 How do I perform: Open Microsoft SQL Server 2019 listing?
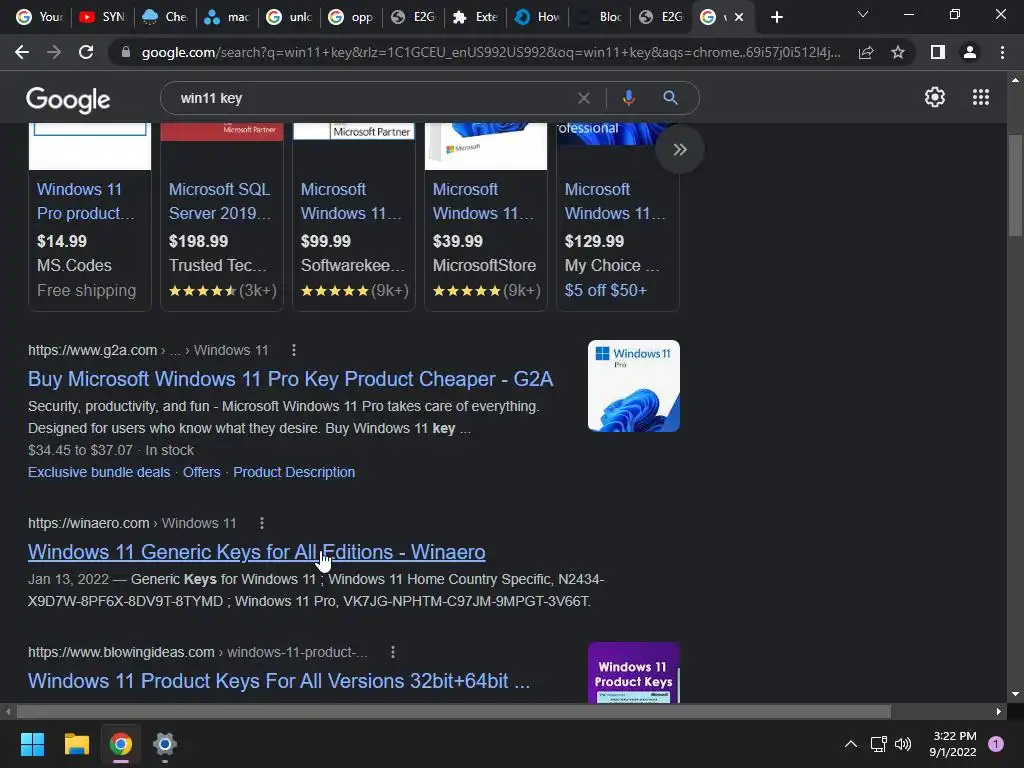point(219,201)
